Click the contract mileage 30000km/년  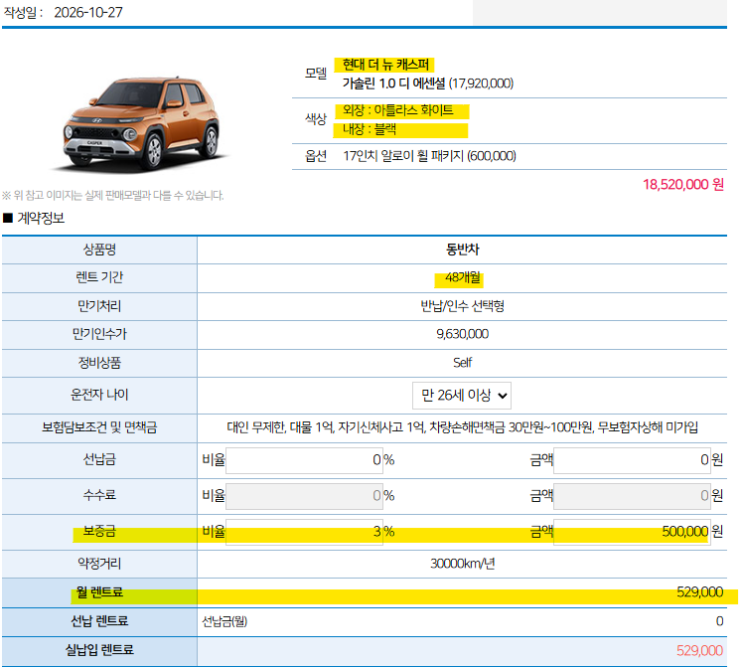pyautogui.click(x=462, y=564)
